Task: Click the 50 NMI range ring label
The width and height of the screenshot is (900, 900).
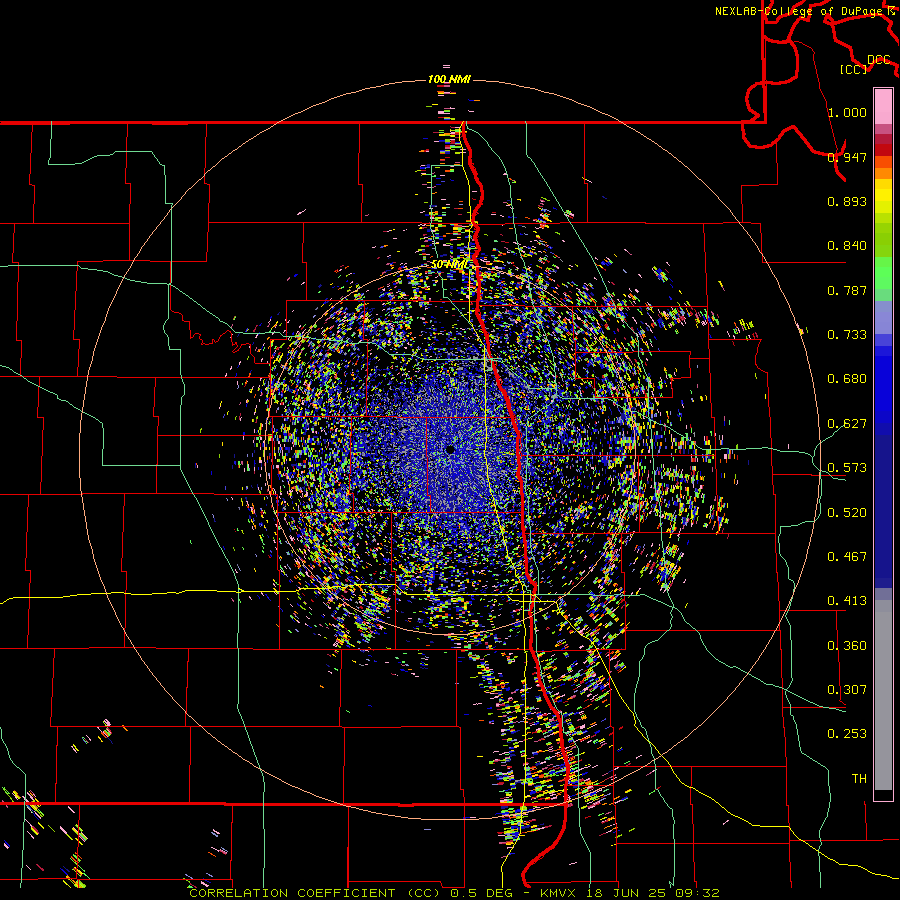Action: pos(450,265)
